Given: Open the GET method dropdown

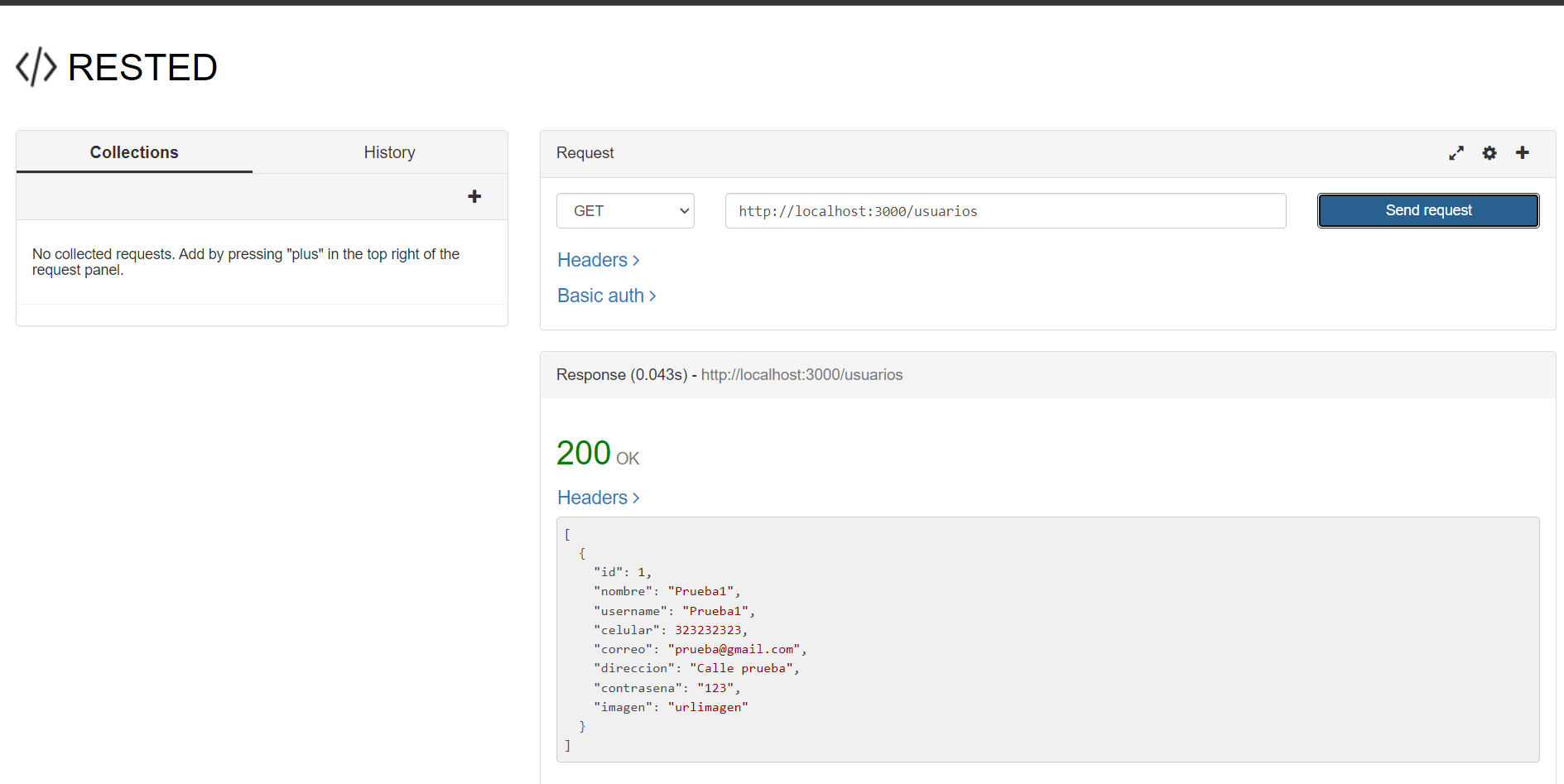Looking at the screenshot, I should [x=625, y=210].
